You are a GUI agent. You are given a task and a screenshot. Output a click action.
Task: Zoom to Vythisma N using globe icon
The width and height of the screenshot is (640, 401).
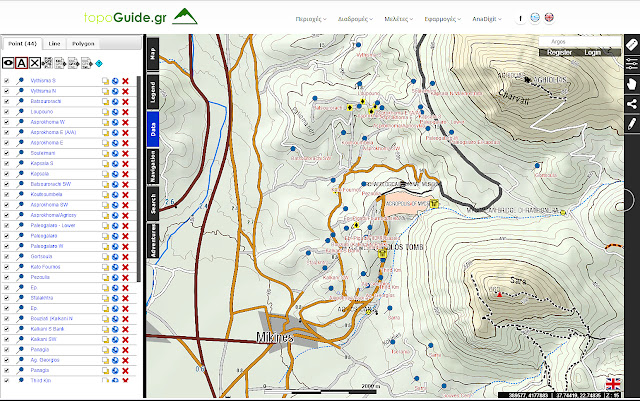[x=115, y=91]
